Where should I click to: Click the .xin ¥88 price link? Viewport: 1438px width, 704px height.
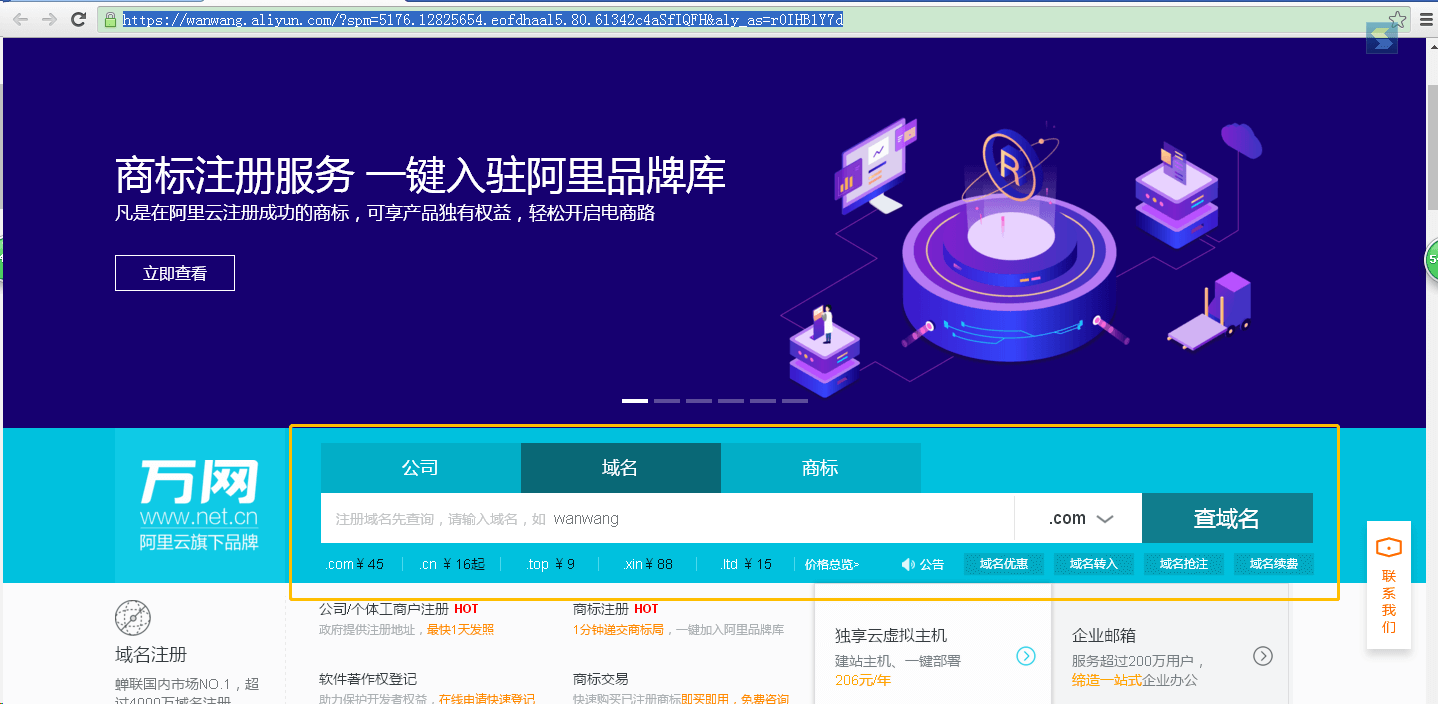click(647, 564)
